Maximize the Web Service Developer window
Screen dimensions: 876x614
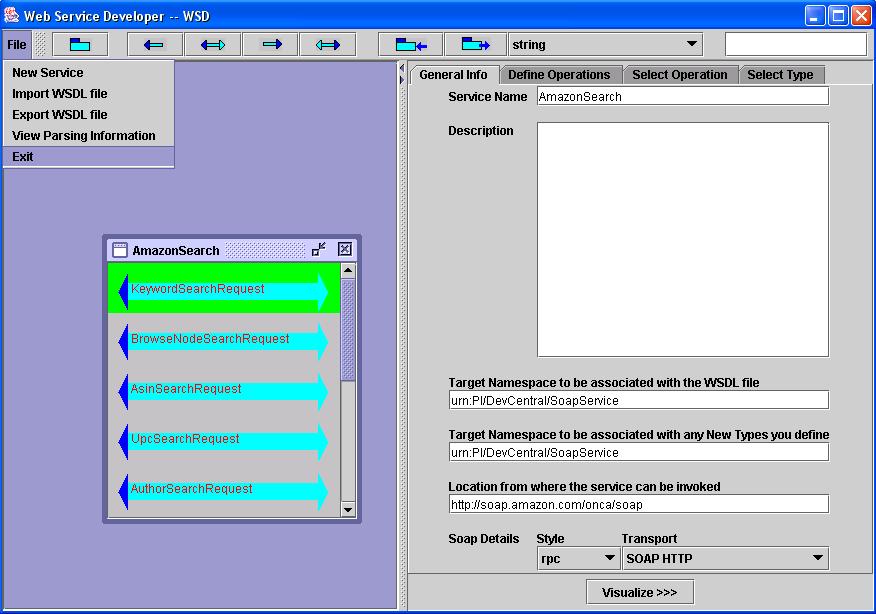pyautogui.click(x=838, y=16)
